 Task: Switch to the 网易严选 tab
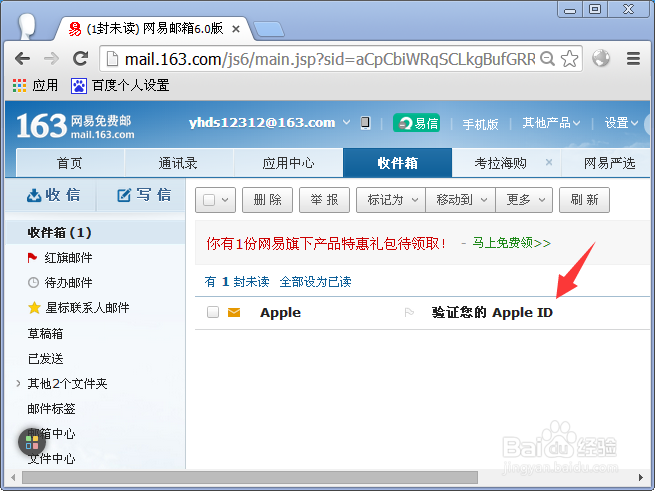click(x=609, y=163)
